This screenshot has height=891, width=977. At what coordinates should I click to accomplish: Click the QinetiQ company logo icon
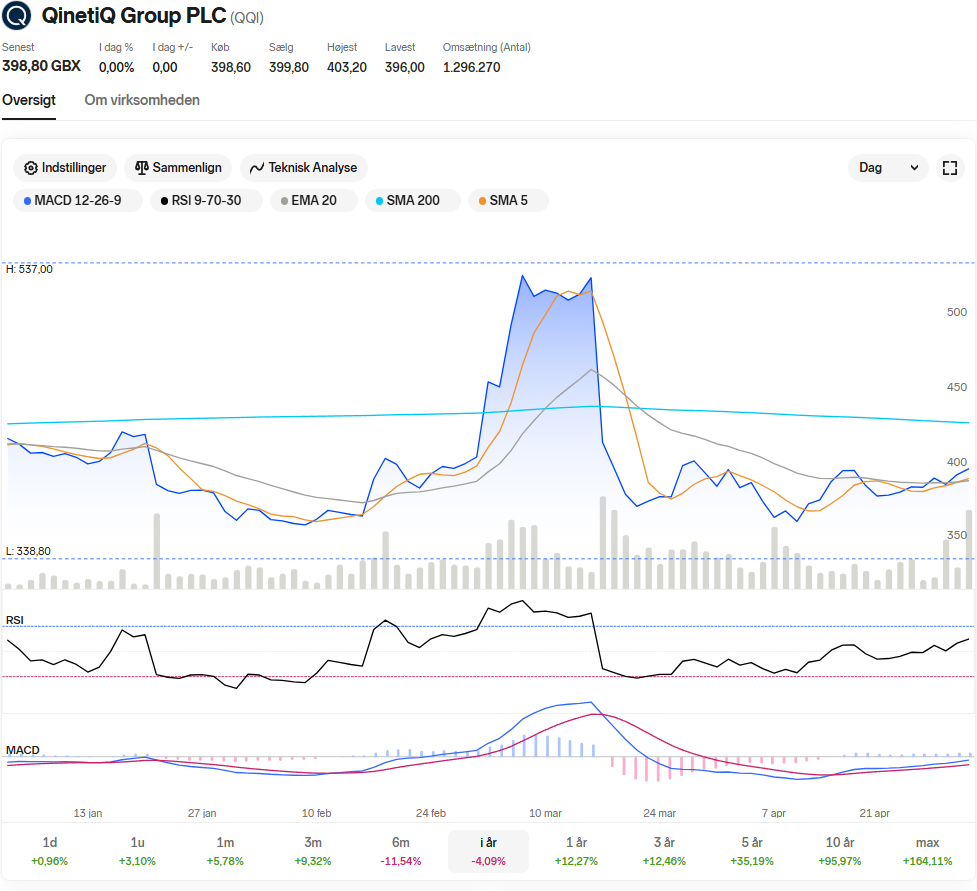[16, 15]
